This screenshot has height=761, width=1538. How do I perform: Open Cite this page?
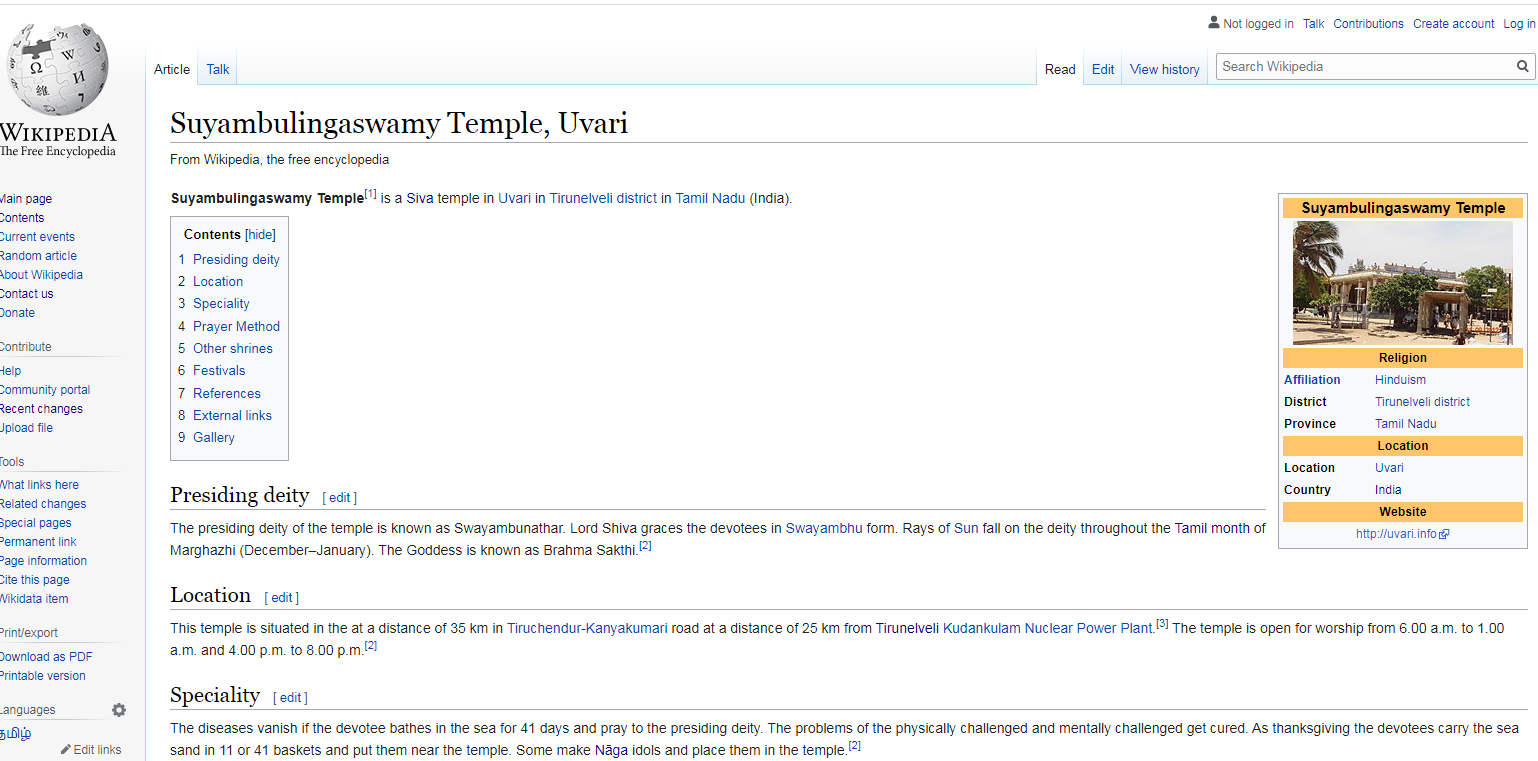click(35, 580)
